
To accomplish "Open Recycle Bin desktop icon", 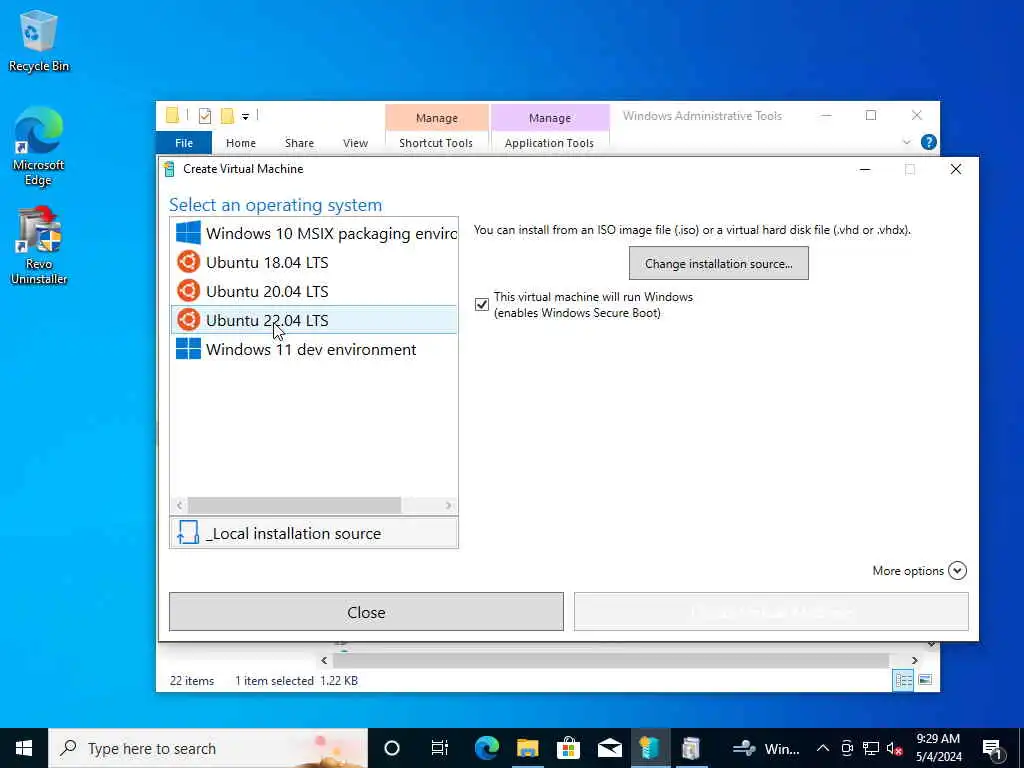I will pos(39,40).
